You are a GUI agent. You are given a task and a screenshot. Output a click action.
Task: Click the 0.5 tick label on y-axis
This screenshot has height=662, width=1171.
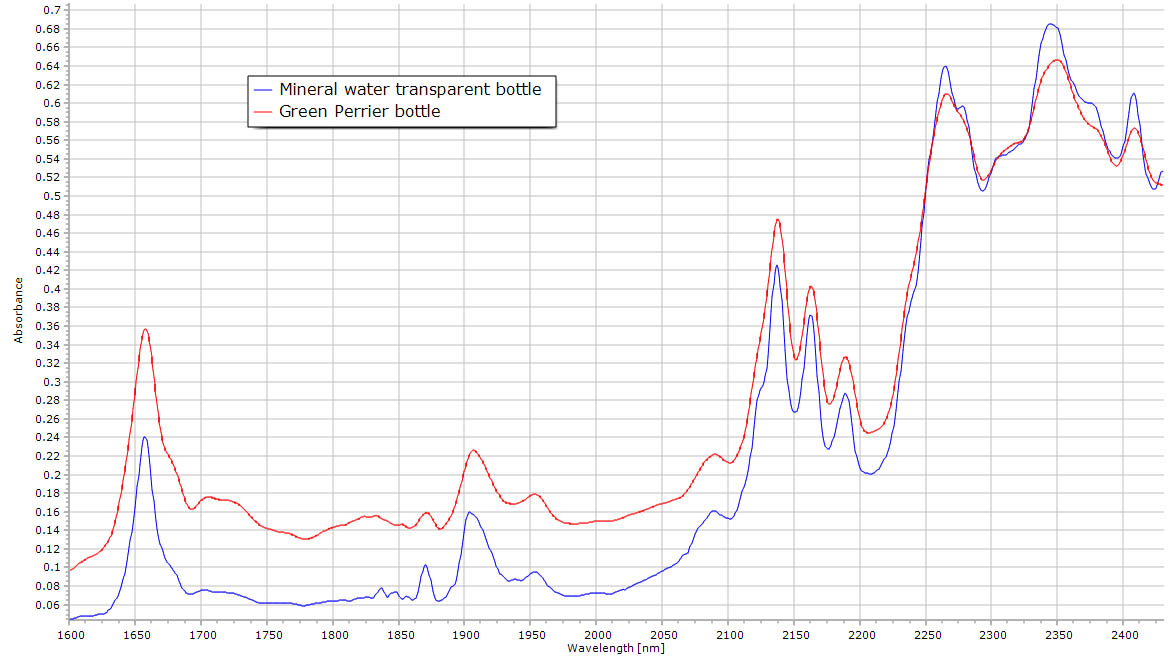pos(52,196)
